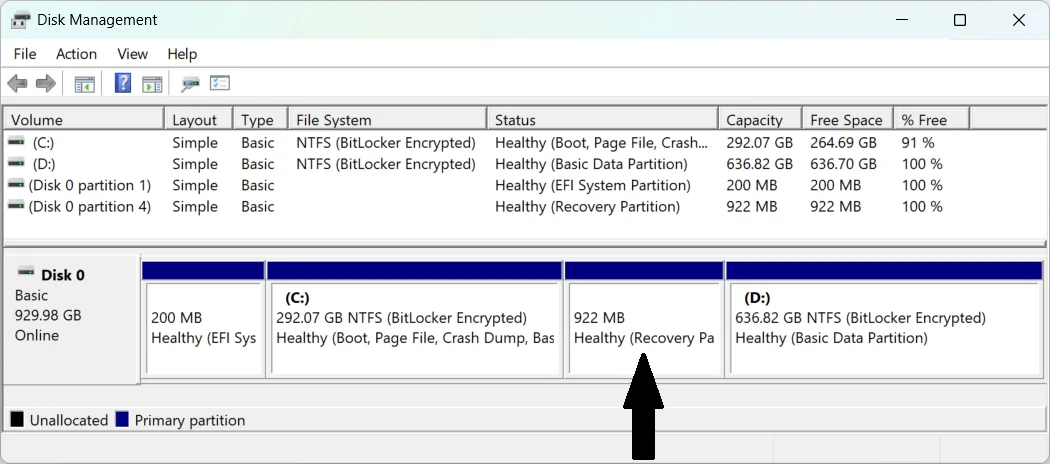Click the Show/Hide Action Pane icon
The image size is (1050, 464).
point(152,84)
